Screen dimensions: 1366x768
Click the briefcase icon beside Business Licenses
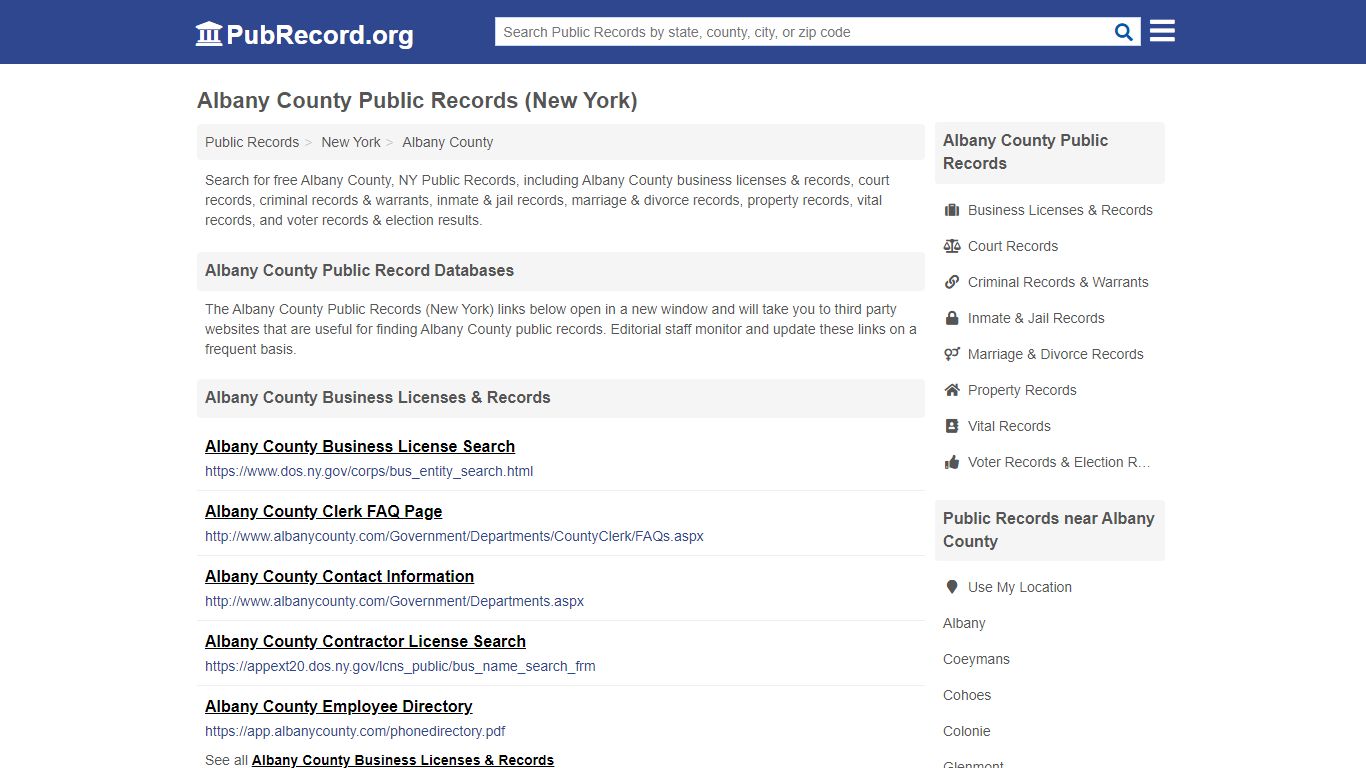tap(952, 210)
